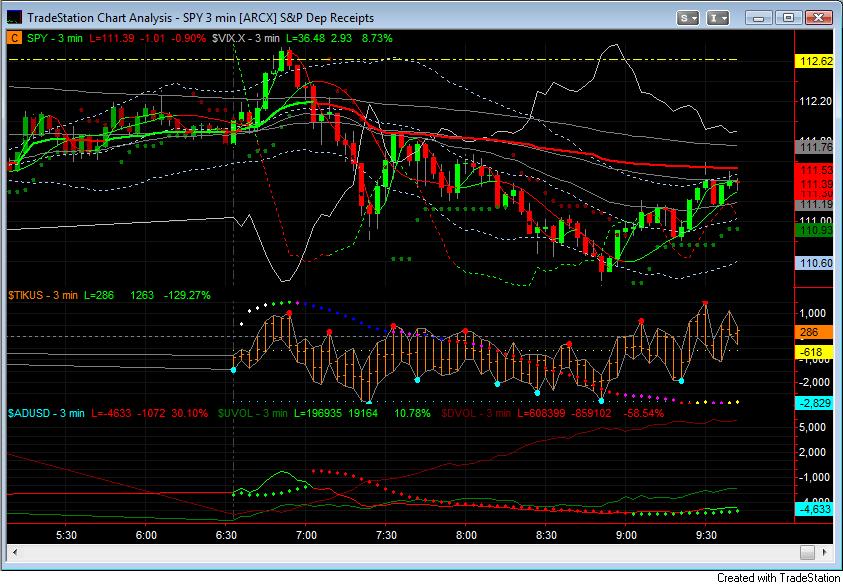Click the 111.76 gray price marker

[816, 147]
